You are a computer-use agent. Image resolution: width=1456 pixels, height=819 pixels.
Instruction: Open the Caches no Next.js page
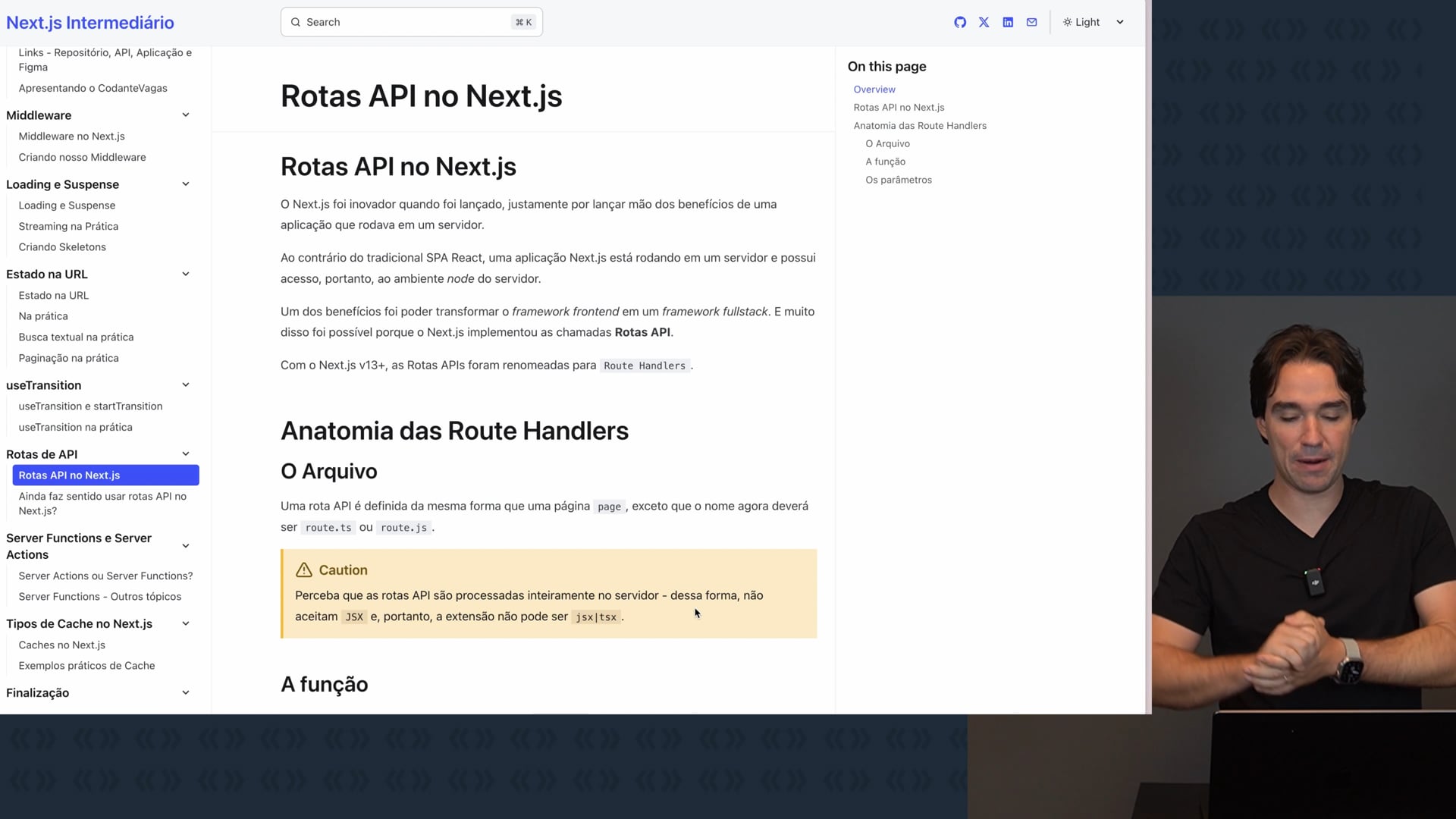pos(62,645)
